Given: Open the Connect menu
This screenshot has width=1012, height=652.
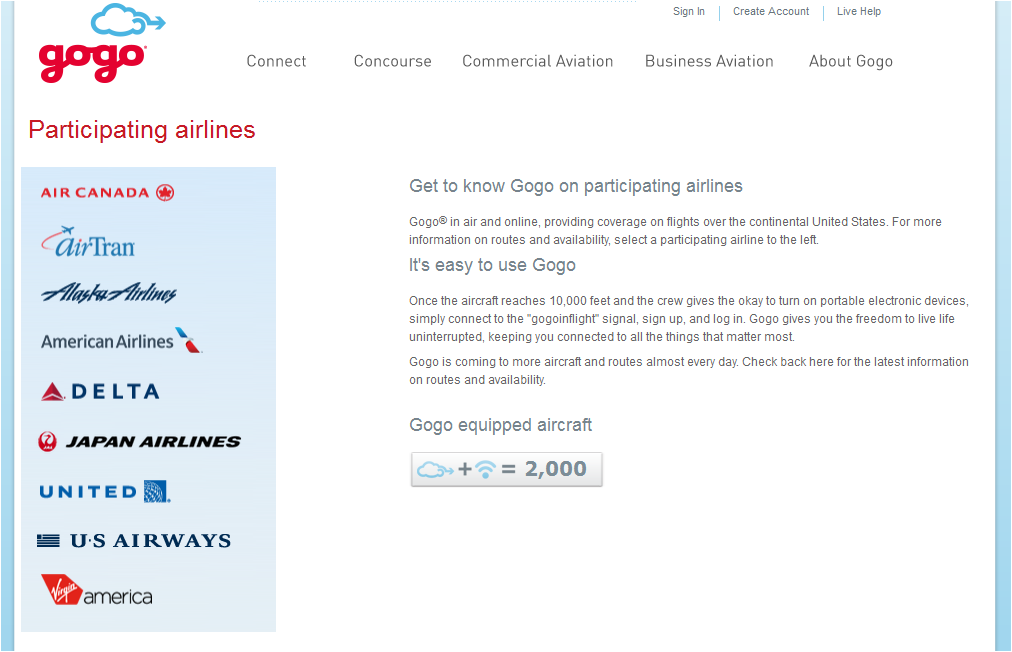Looking at the screenshot, I should click(x=276, y=61).
